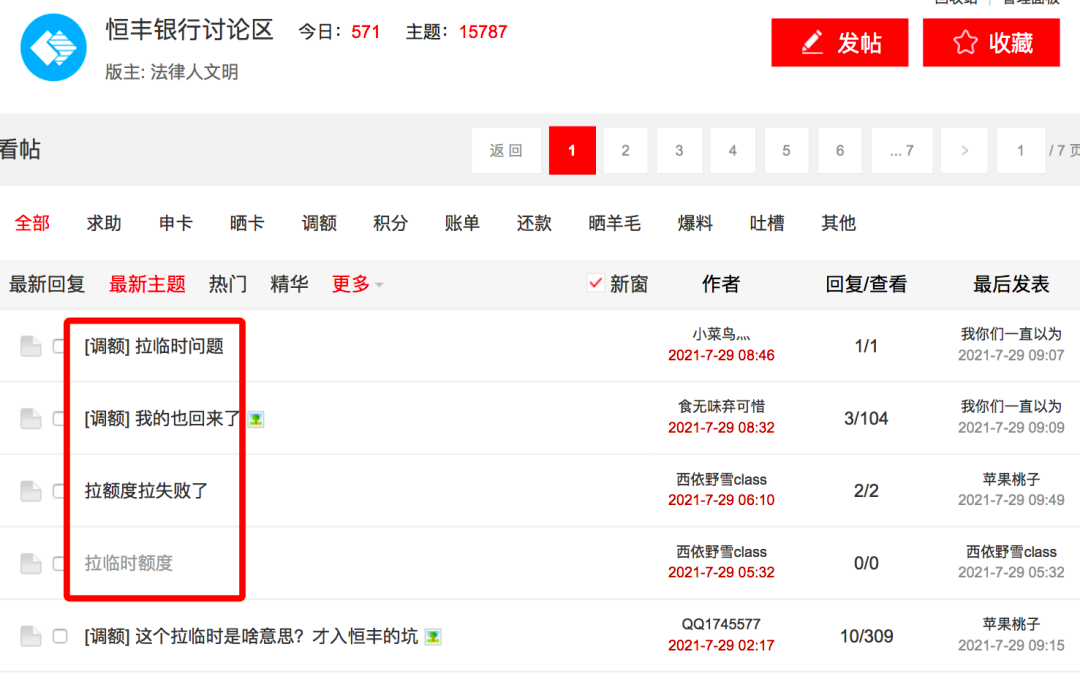Select the 账单 category tab

coord(462,223)
